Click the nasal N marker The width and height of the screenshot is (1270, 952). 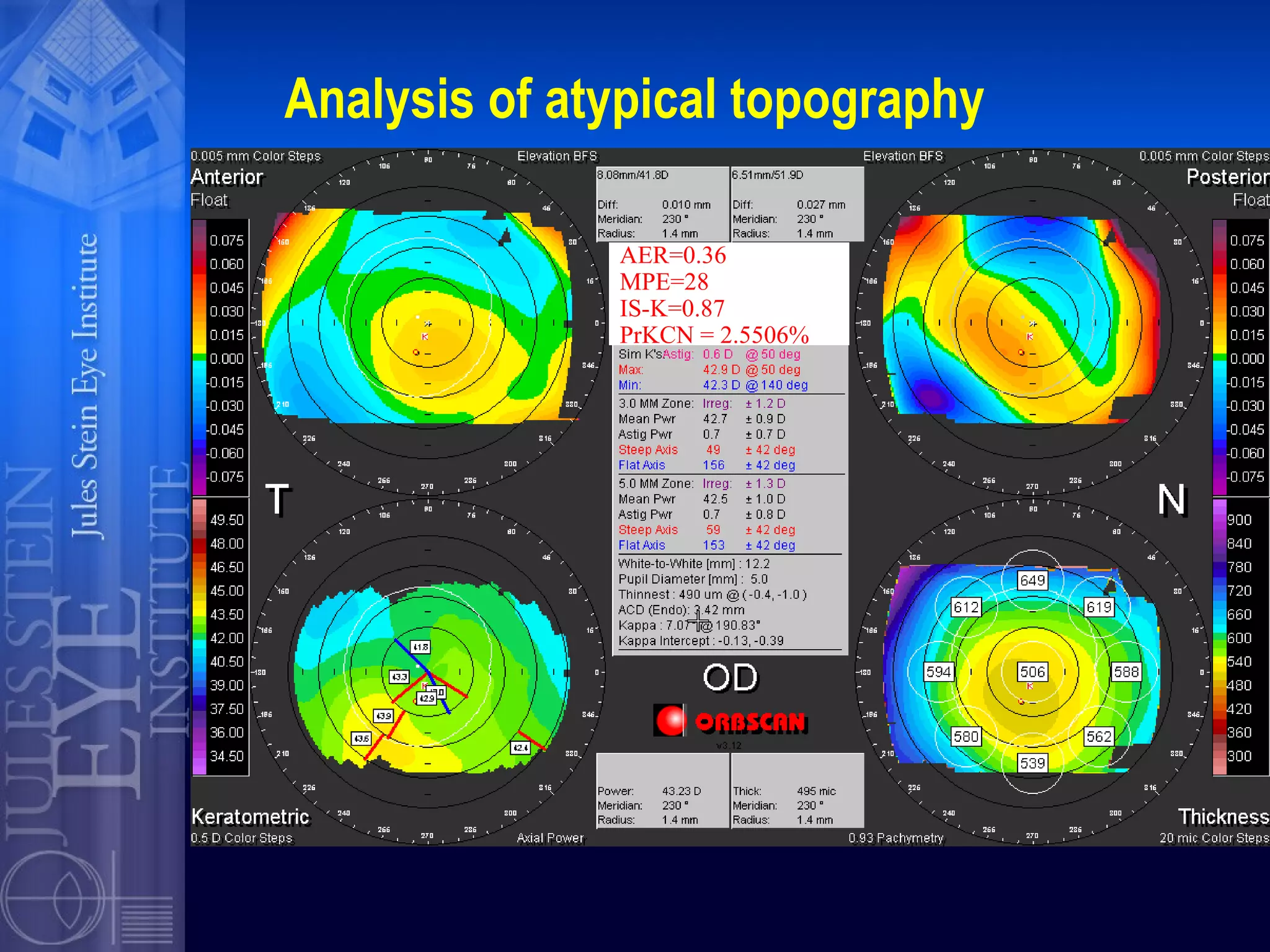[1172, 500]
